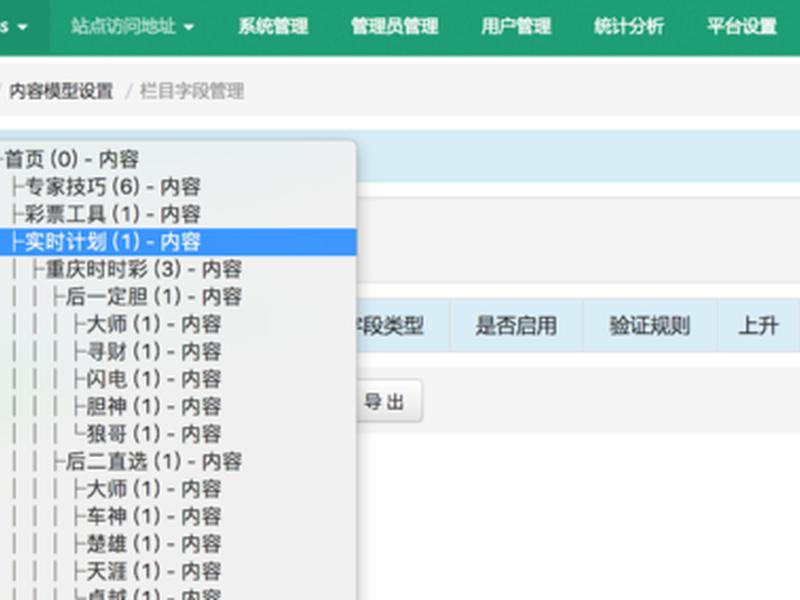Click the 上升 column header
Image resolution: width=800 pixels, height=600 pixels.
(758, 326)
